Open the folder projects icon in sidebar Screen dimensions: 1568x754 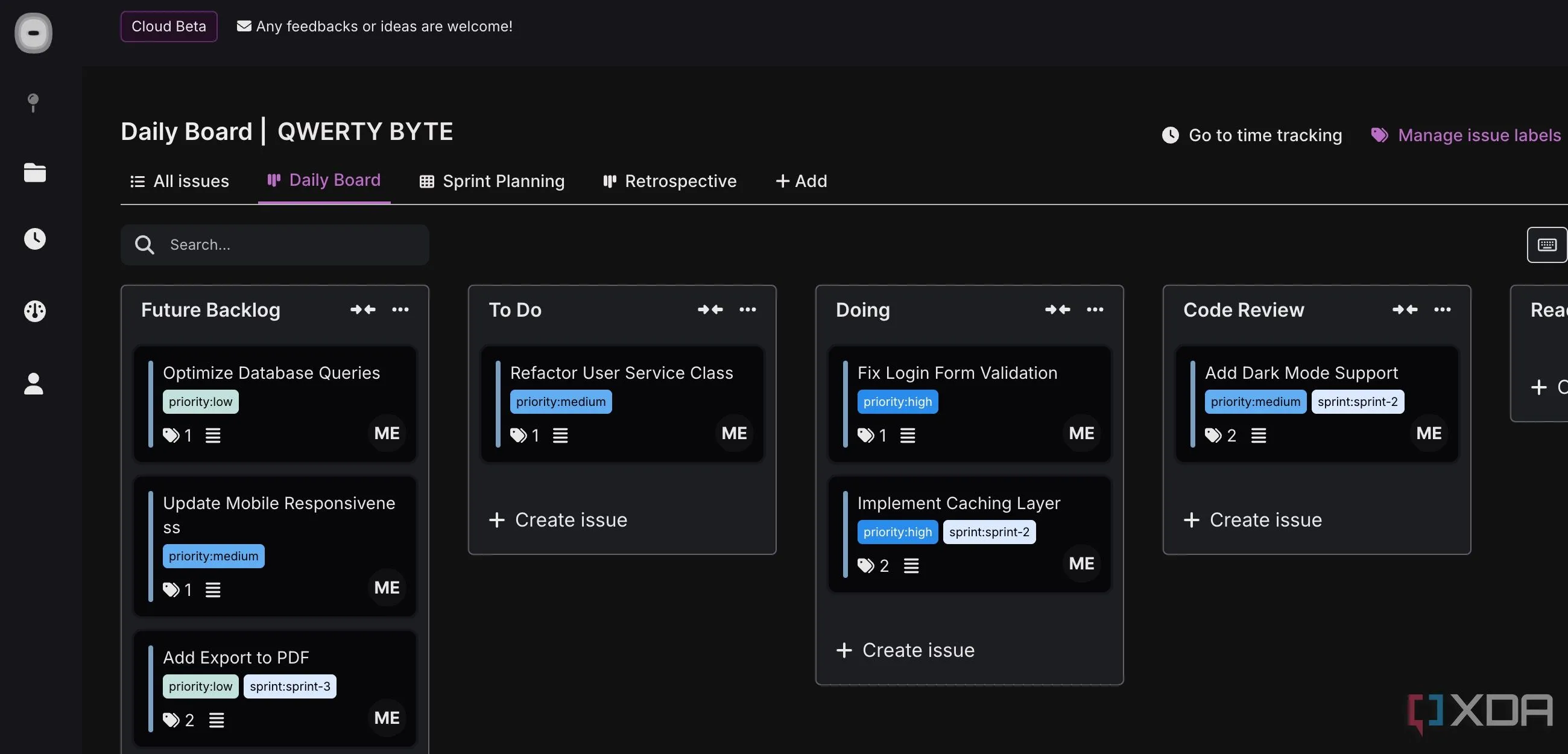tap(35, 173)
